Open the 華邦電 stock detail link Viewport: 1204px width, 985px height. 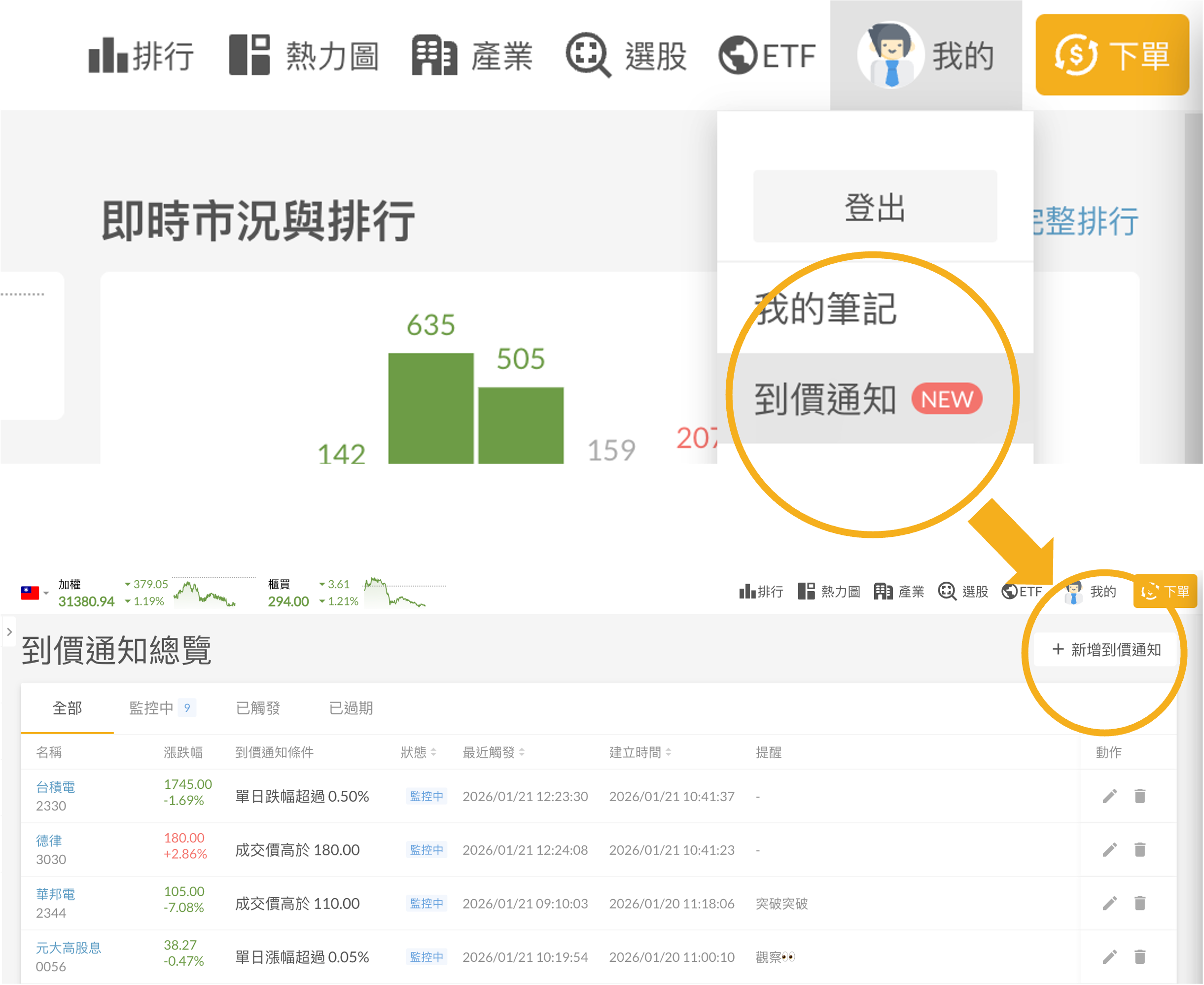(55, 893)
